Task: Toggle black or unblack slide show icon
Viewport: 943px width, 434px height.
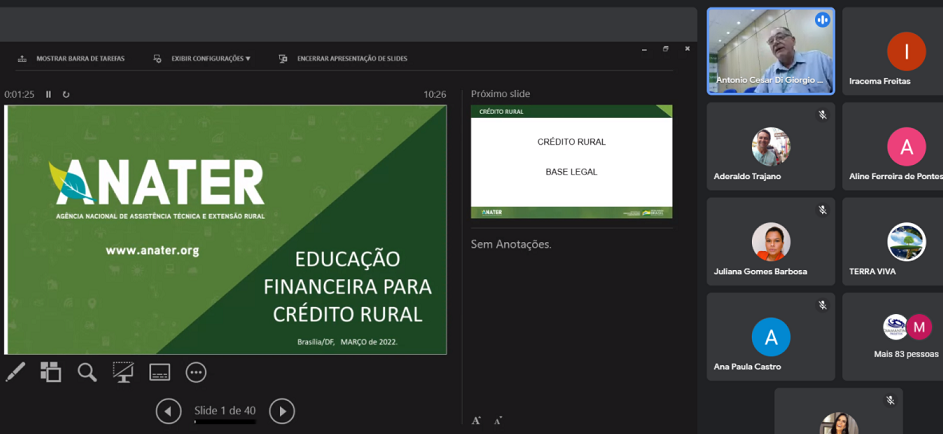Action: [123, 372]
